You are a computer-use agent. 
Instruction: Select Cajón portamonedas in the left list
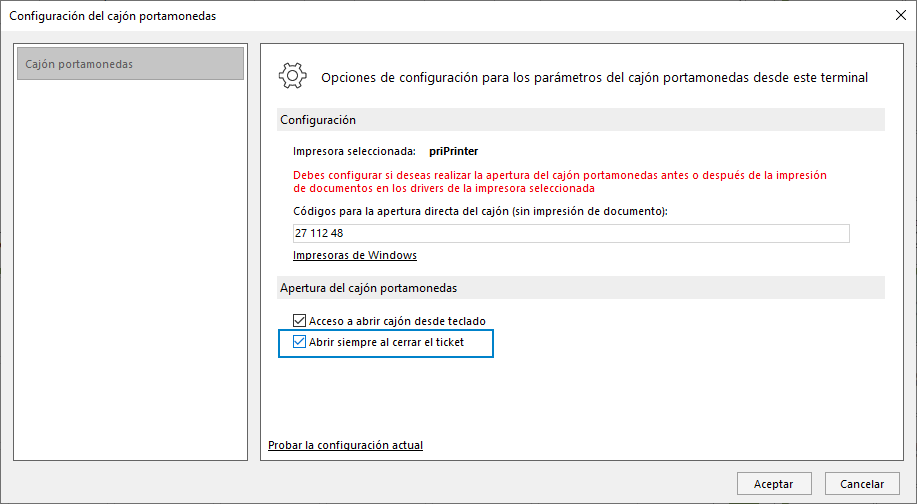(x=130, y=64)
